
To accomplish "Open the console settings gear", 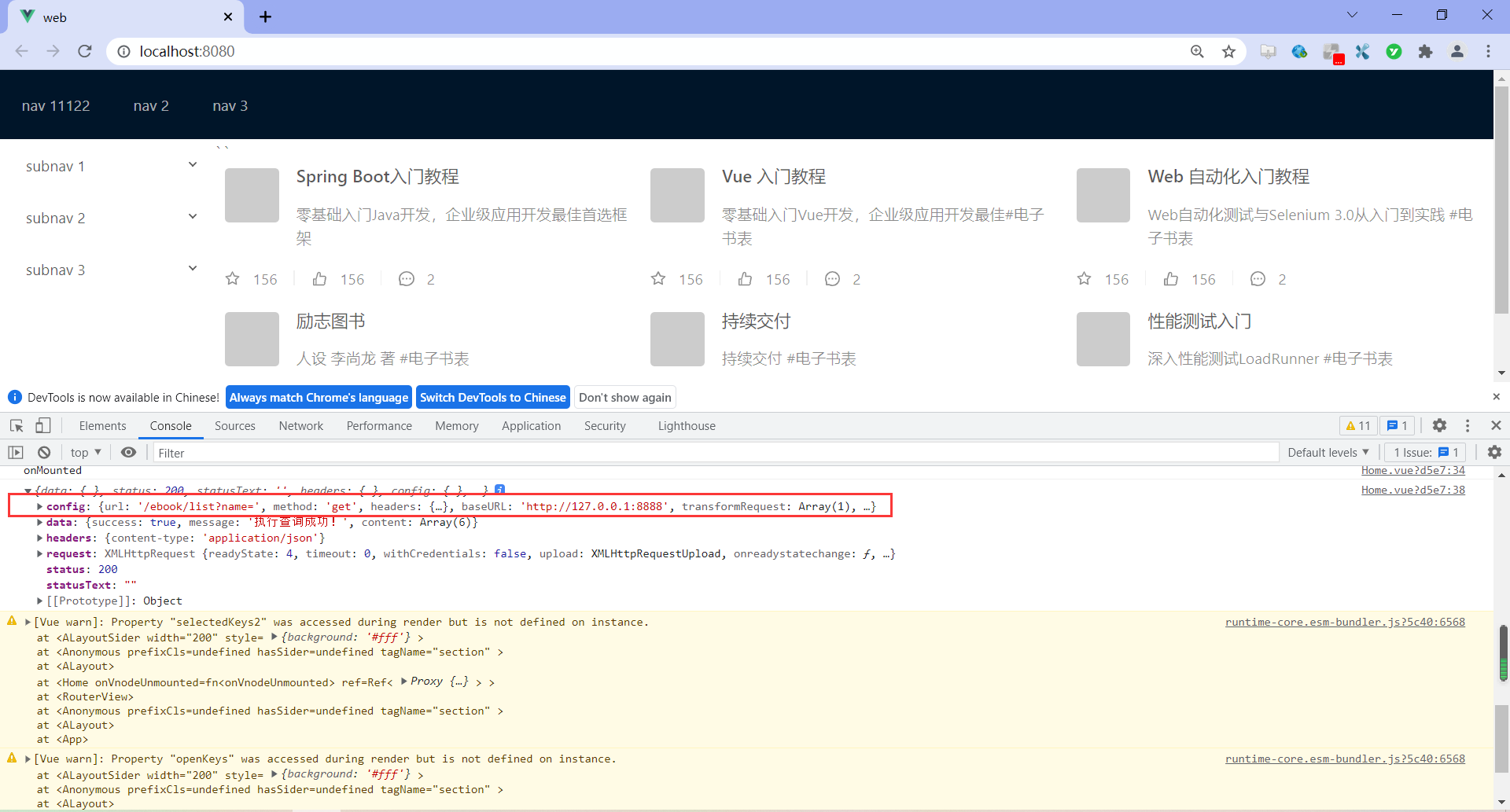I will point(1494,452).
